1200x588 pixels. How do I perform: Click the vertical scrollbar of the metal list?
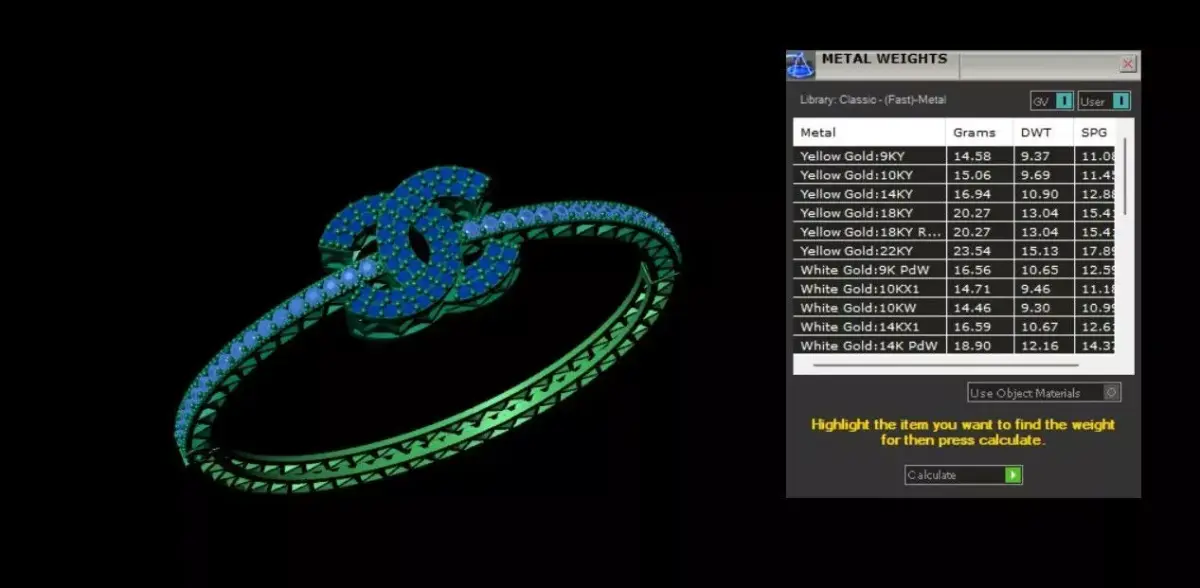(x=1125, y=176)
